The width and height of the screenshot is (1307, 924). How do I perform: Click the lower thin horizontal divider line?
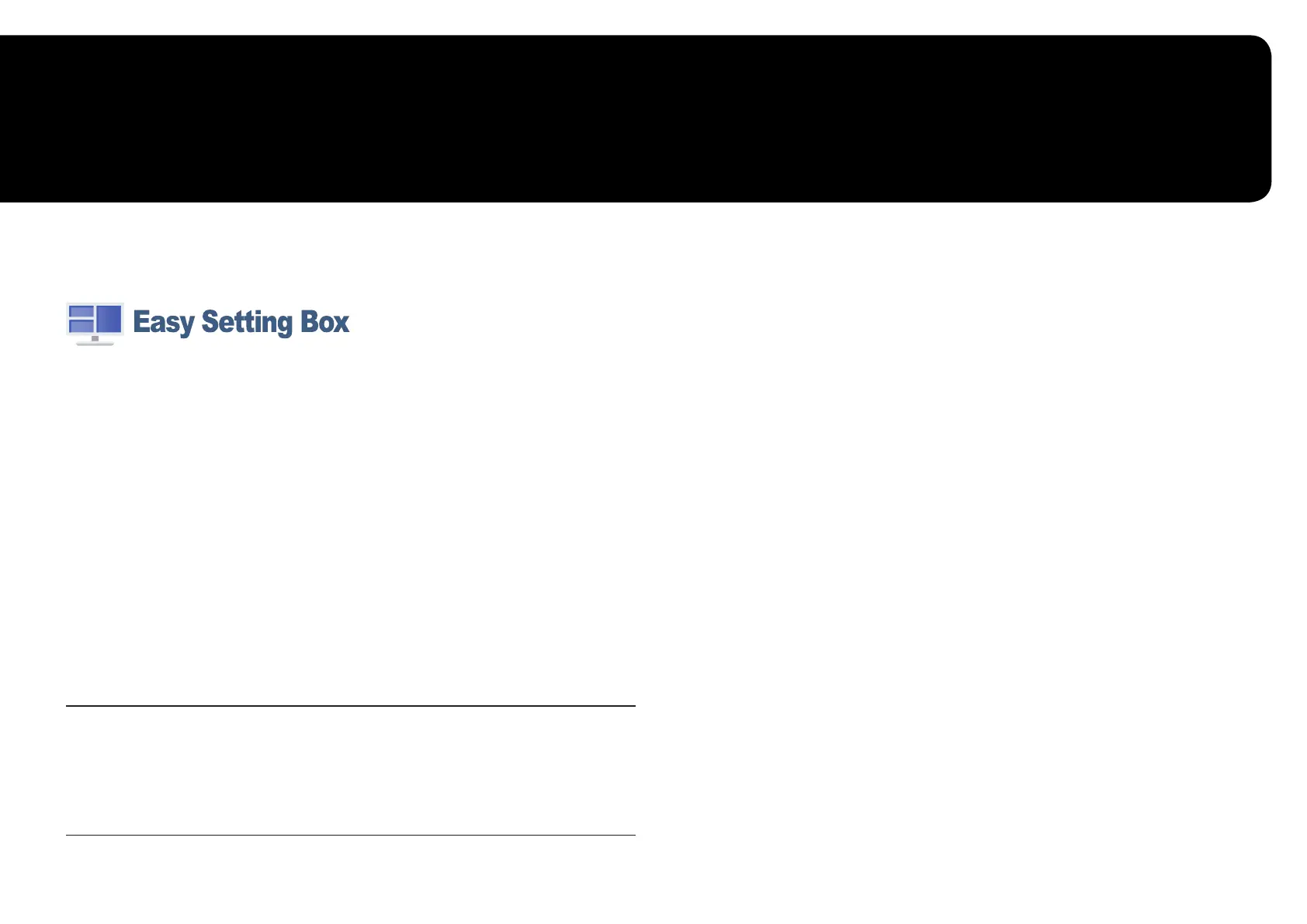[x=350, y=835]
